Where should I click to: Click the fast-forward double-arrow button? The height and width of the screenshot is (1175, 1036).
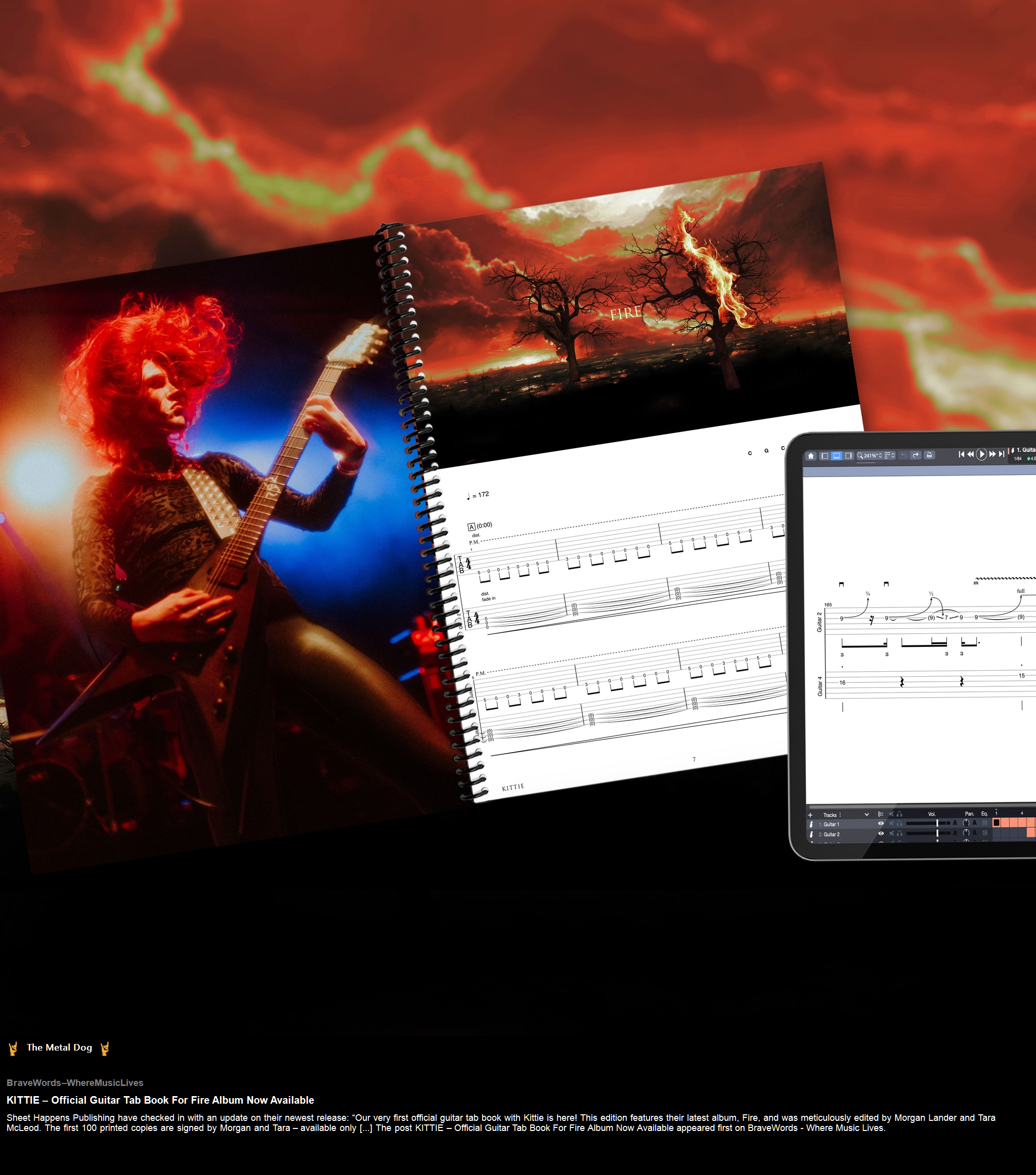click(x=992, y=454)
